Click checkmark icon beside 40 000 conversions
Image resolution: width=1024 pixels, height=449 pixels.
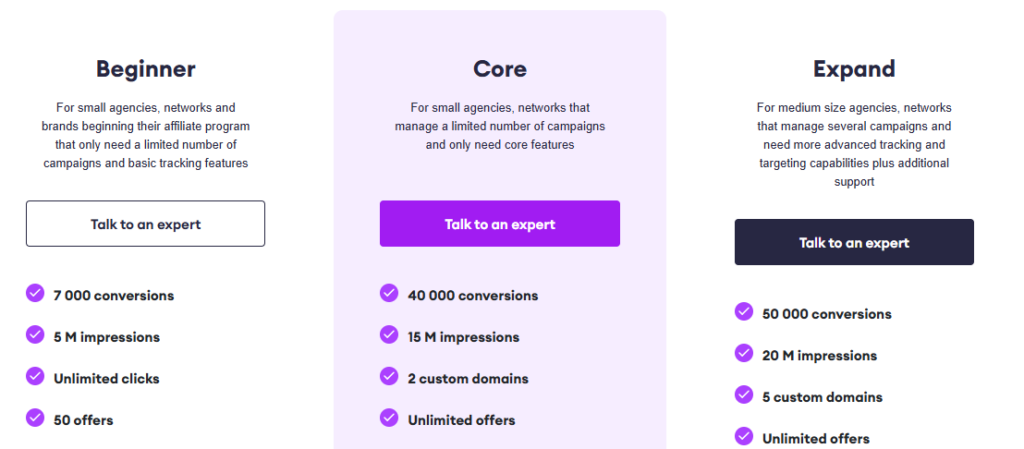[x=389, y=293]
